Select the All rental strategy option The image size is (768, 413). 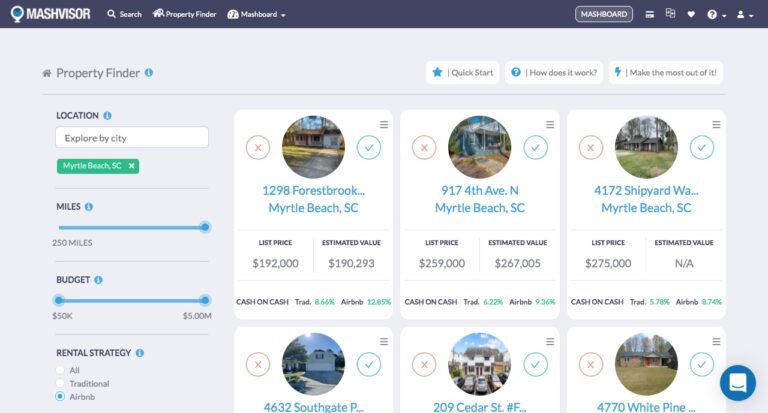(x=60, y=370)
